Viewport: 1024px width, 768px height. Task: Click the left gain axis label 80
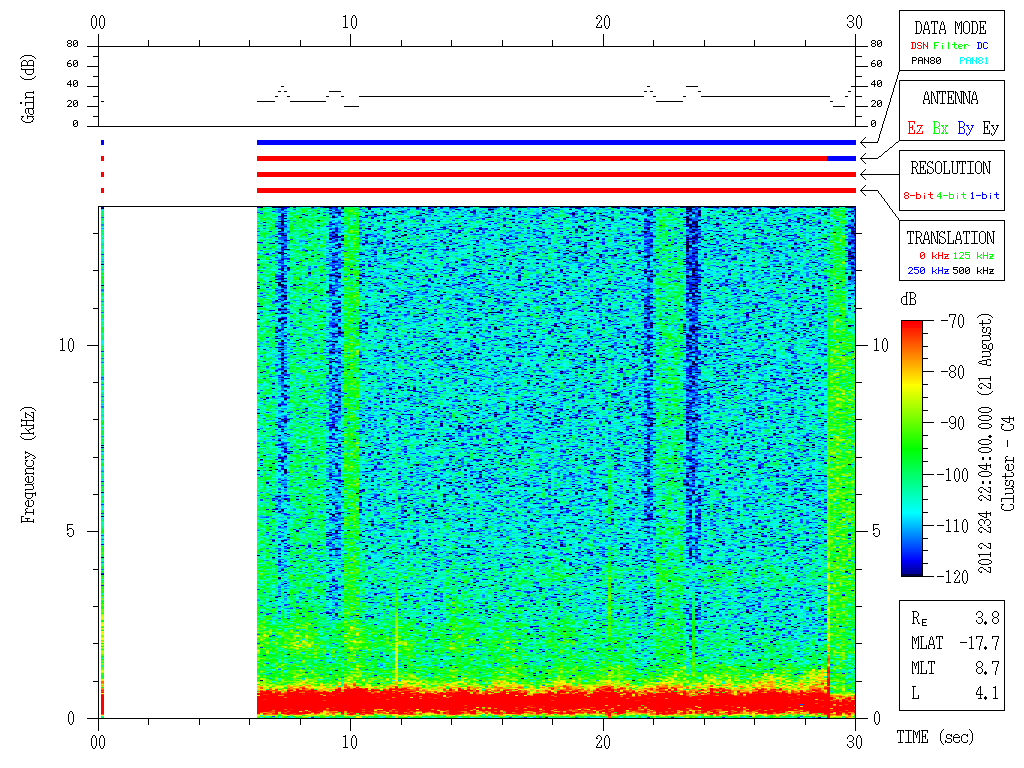click(72, 44)
